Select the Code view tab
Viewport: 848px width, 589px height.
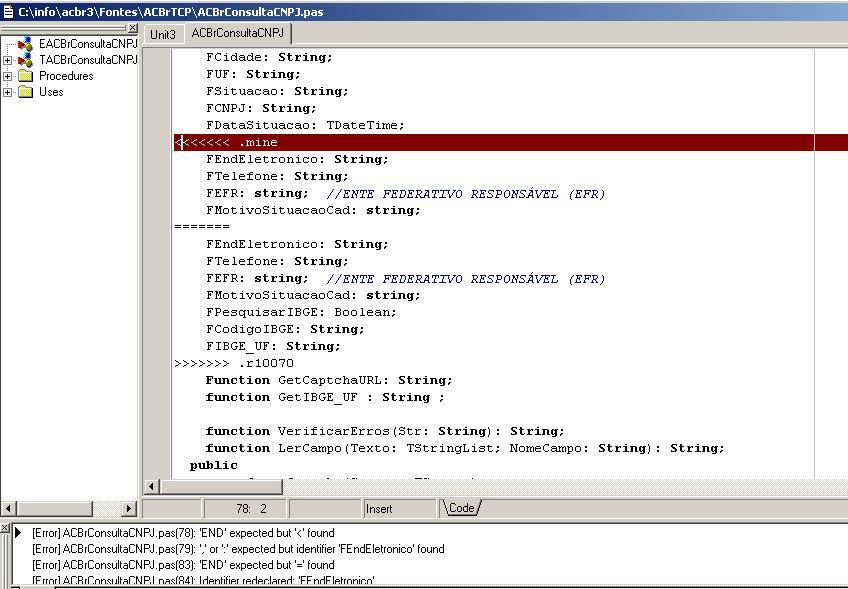[461, 508]
